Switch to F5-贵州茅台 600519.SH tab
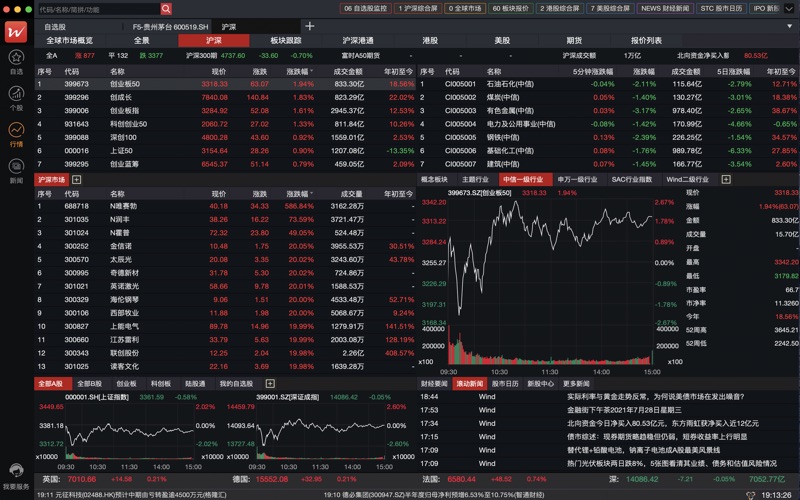Screen dimensions: 800x500 pyautogui.click(x=170, y=27)
